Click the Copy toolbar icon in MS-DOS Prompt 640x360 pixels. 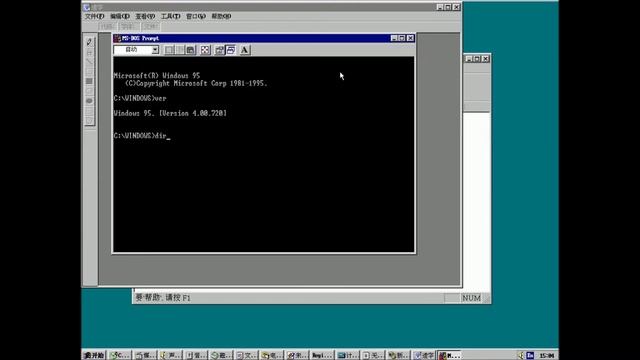click(179, 50)
